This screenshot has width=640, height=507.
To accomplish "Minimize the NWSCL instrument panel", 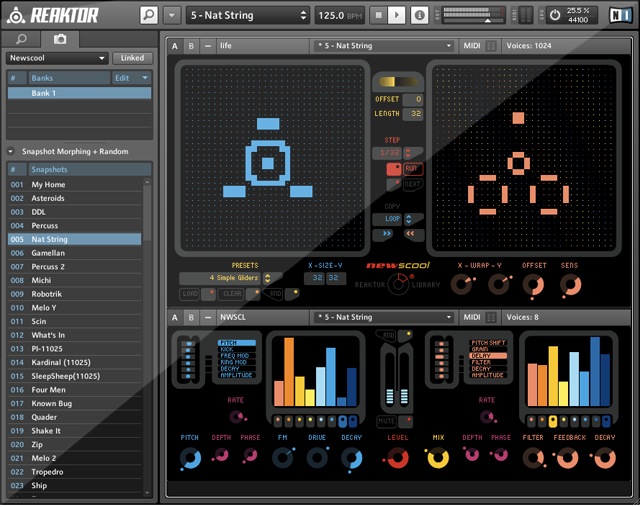I will 208,317.
